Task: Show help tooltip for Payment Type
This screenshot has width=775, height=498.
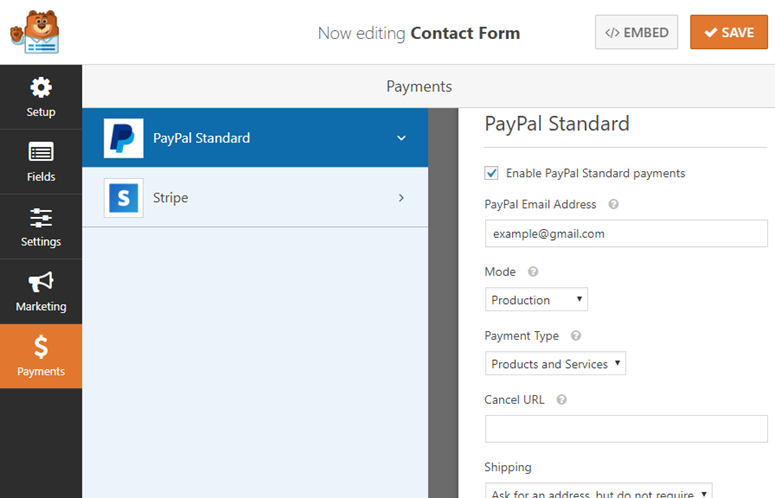Action: click(x=576, y=335)
